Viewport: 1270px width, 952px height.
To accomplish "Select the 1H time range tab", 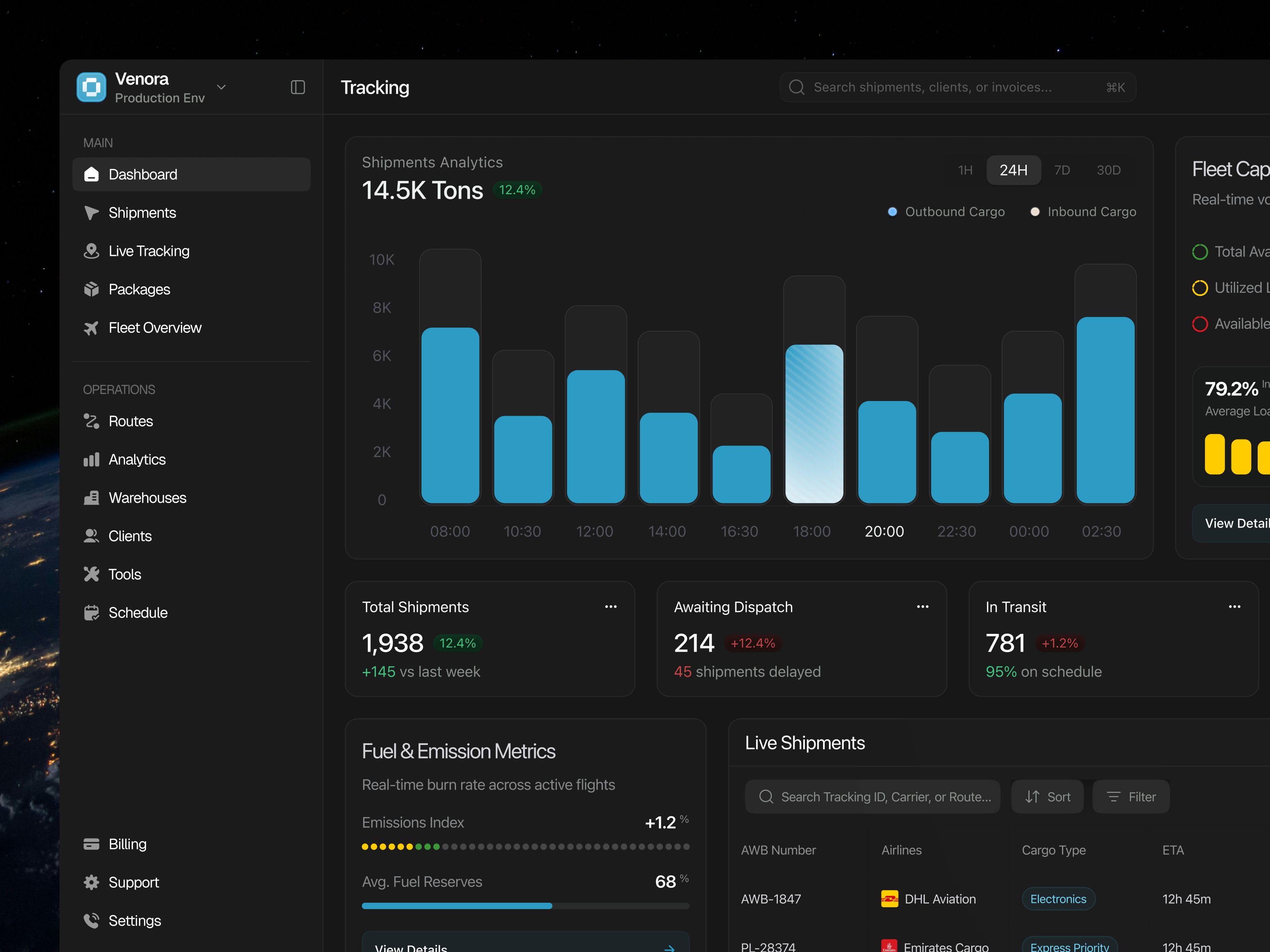I will coord(965,171).
